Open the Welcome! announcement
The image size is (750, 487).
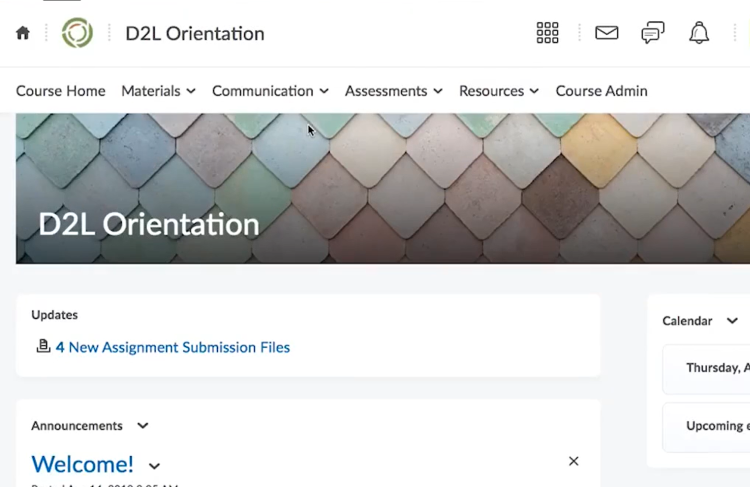tap(82, 464)
